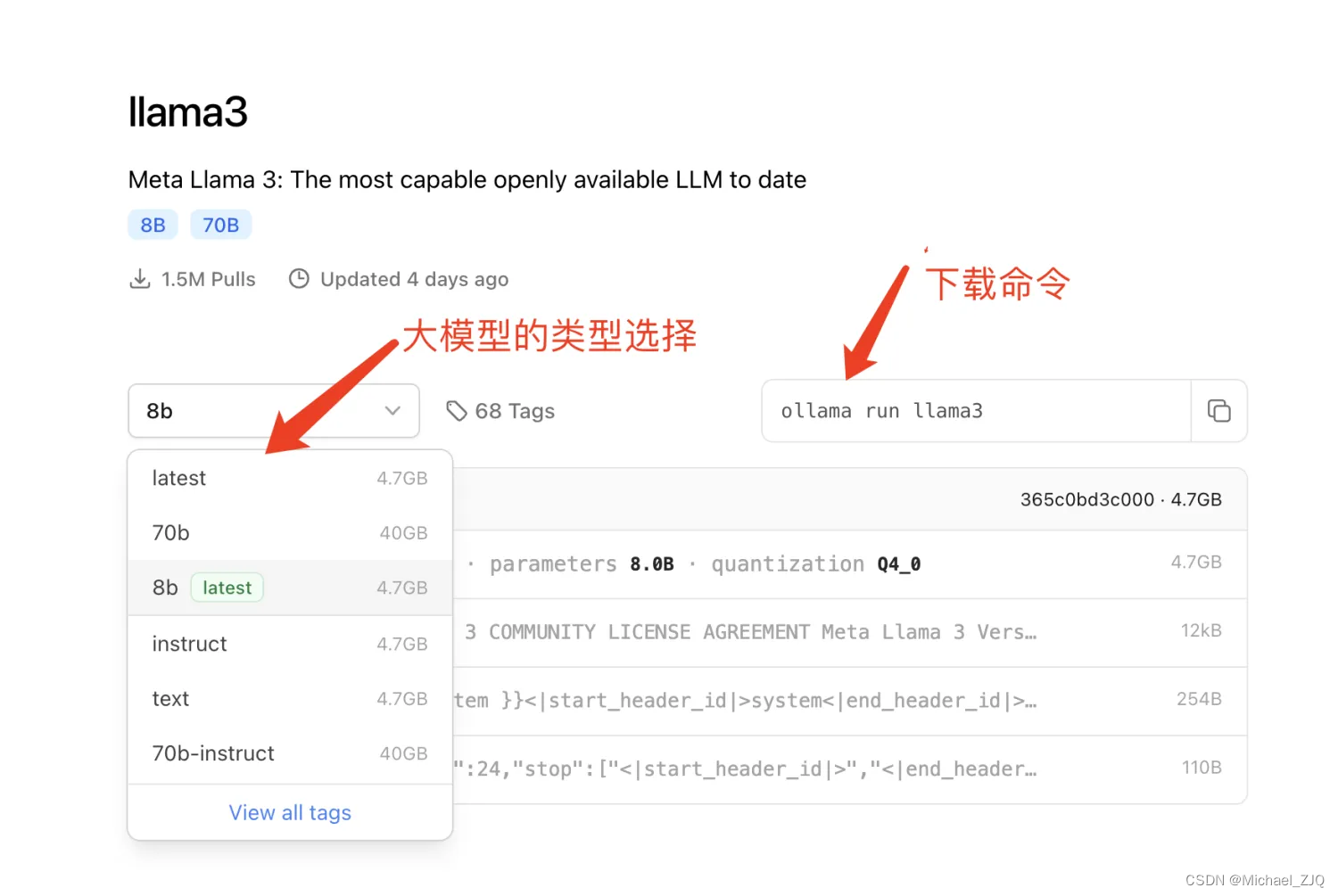1338x896 pixels.
Task: Click the Meta Llama 3 description text
Action: [x=467, y=180]
